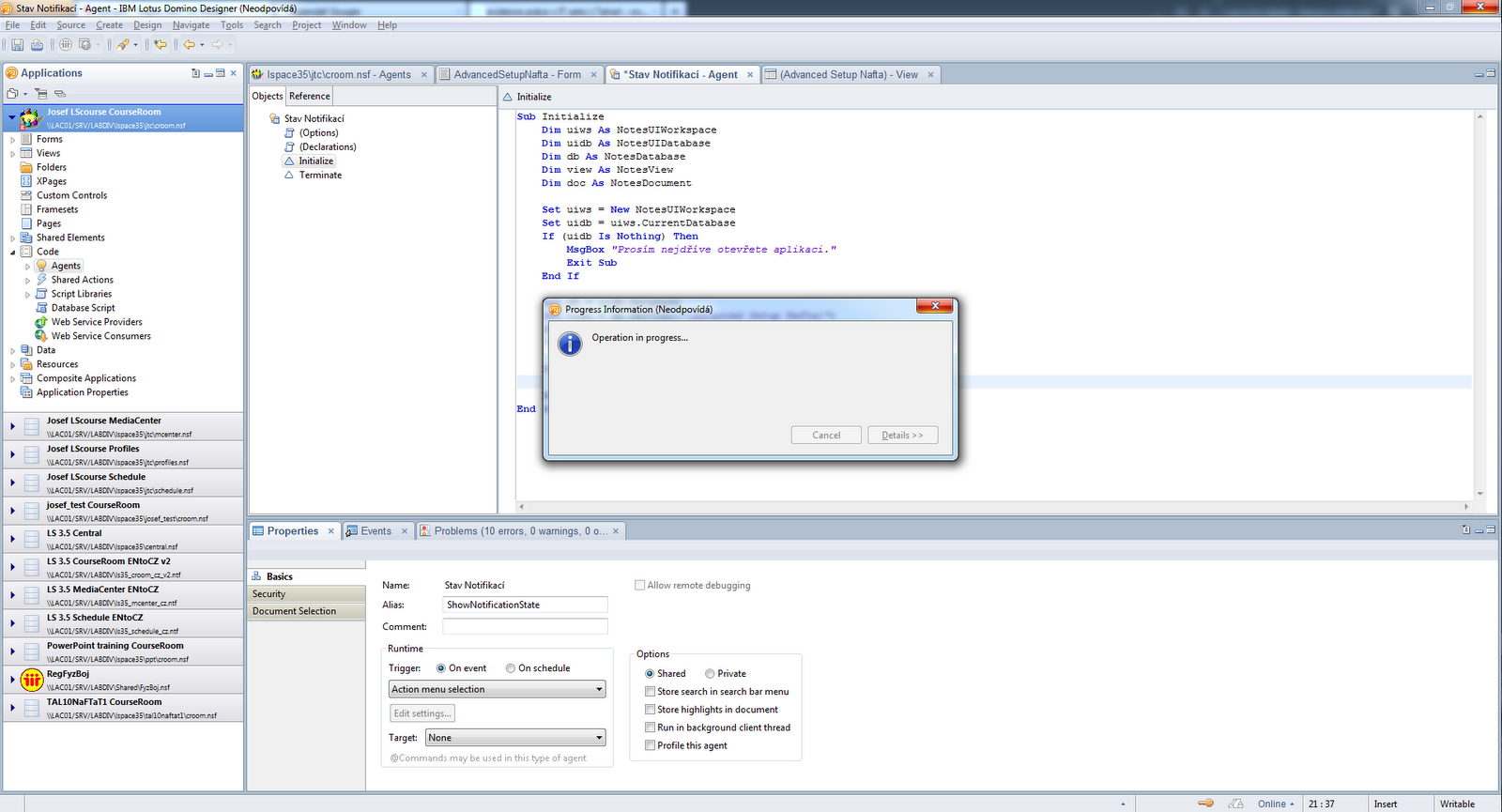
Task: Click the security lock icon in status bar
Action: point(1236,804)
